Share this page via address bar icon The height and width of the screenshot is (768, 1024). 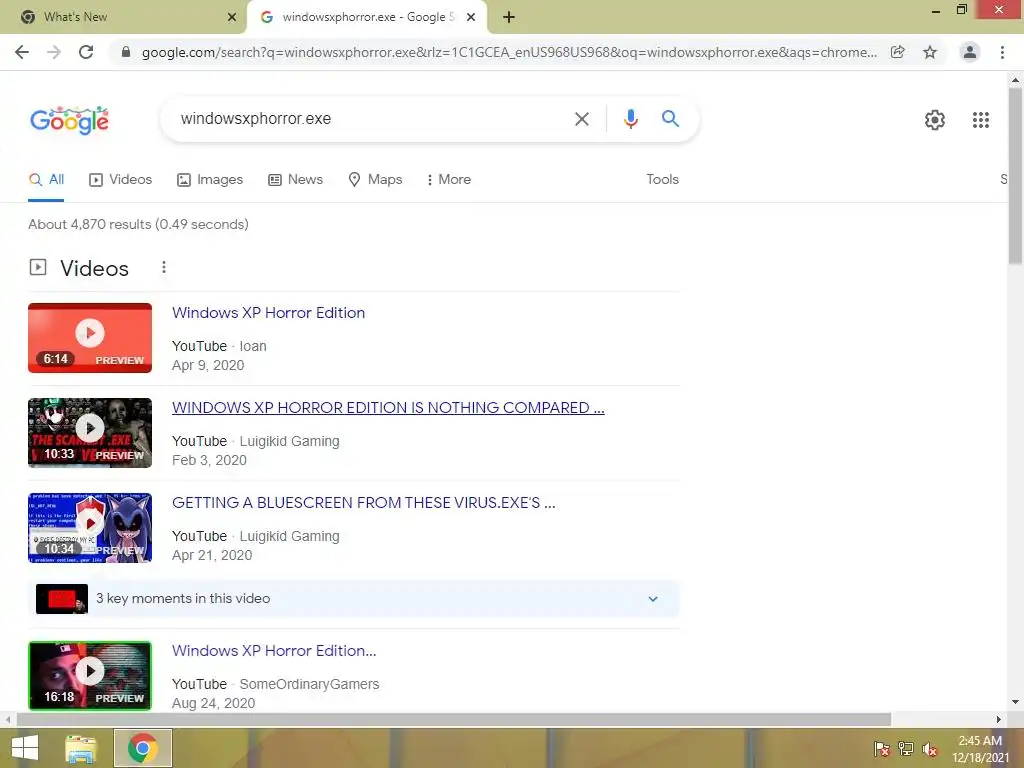(x=898, y=52)
